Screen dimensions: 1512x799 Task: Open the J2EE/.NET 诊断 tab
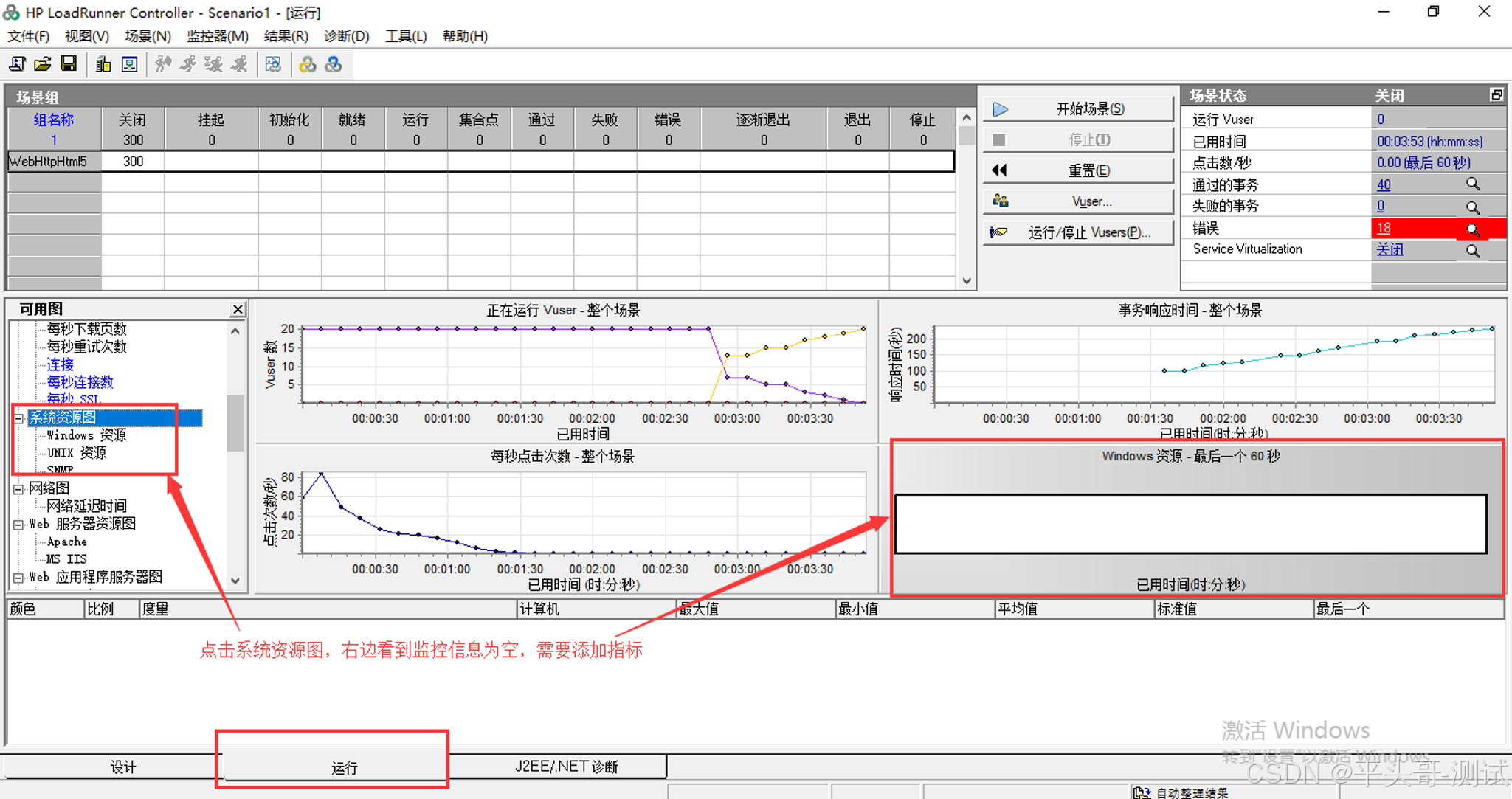(566, 767)
